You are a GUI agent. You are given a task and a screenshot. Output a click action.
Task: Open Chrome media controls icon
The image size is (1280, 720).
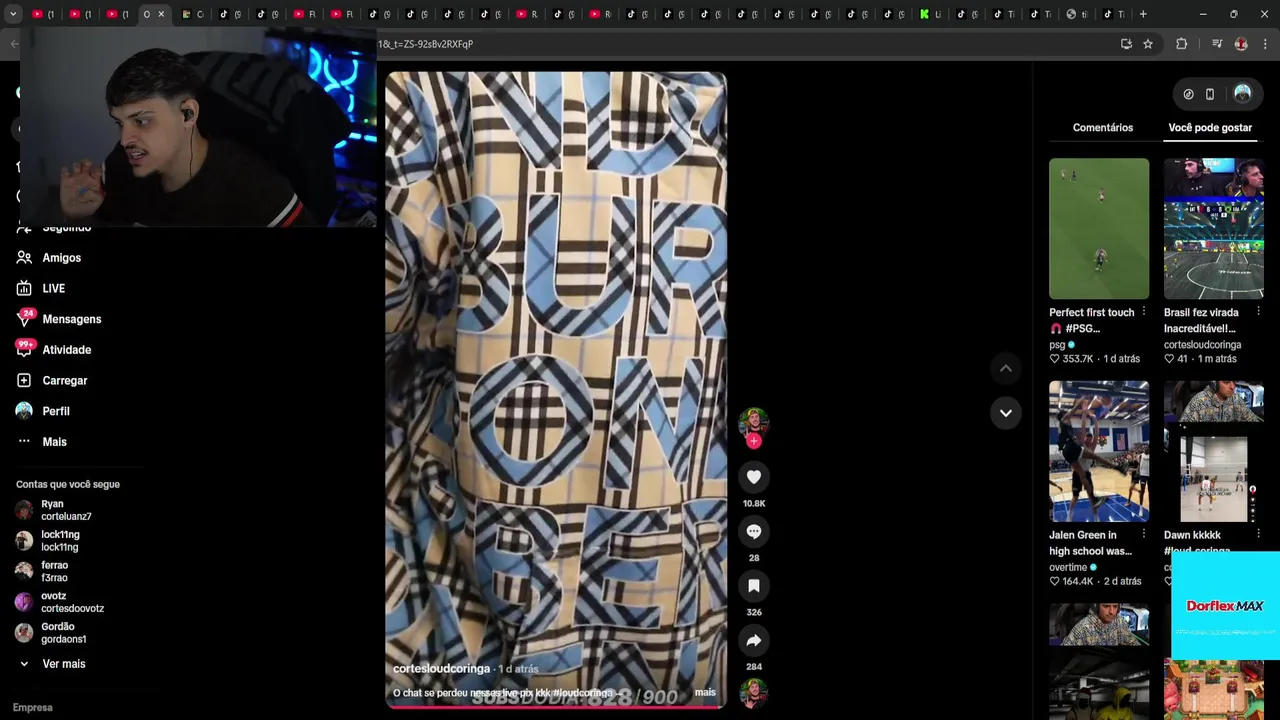pos(1217,44)
